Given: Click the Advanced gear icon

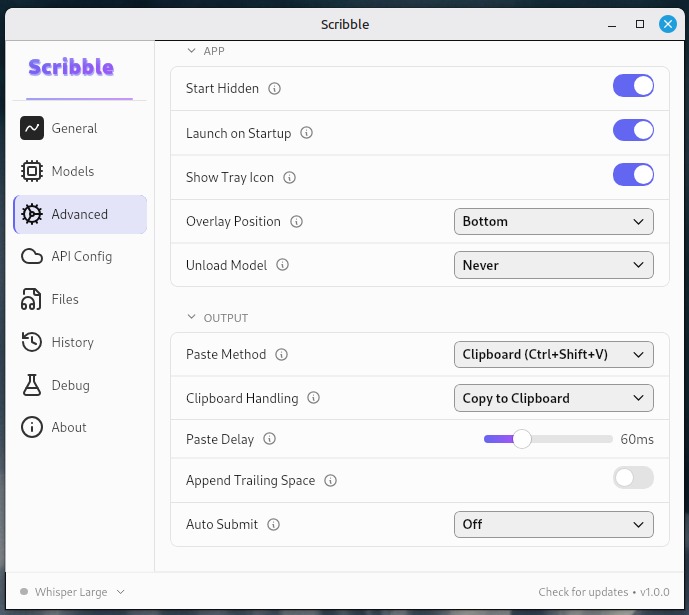Looking at the screenshot, I should click(x=32, y=214).
